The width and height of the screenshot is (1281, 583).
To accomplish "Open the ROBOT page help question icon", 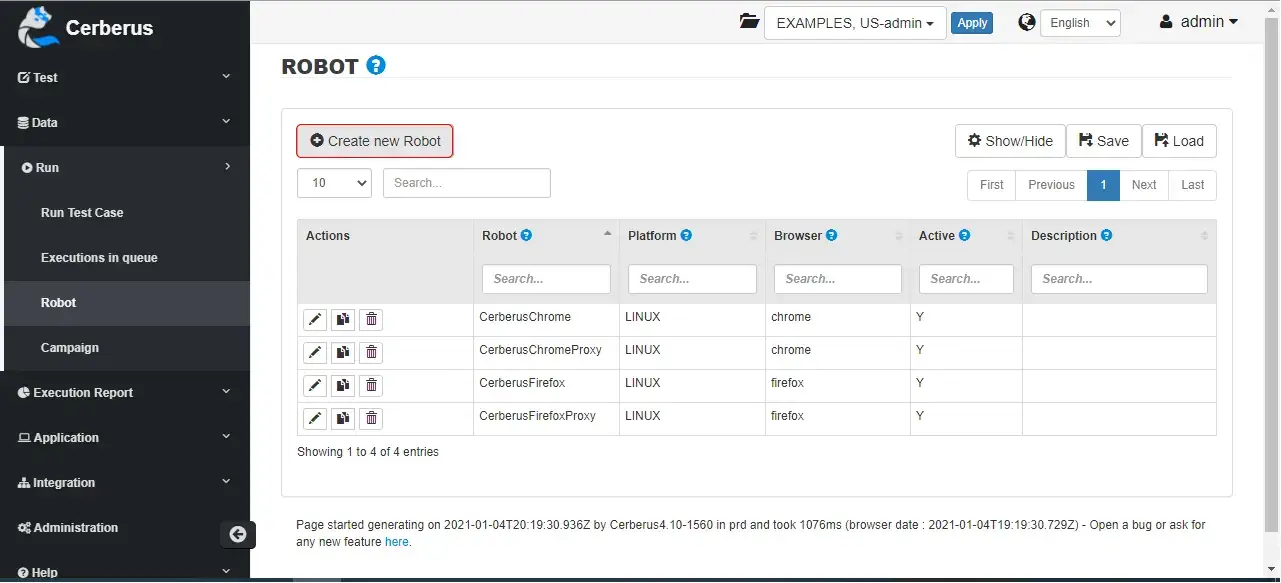I will (376, 66).
